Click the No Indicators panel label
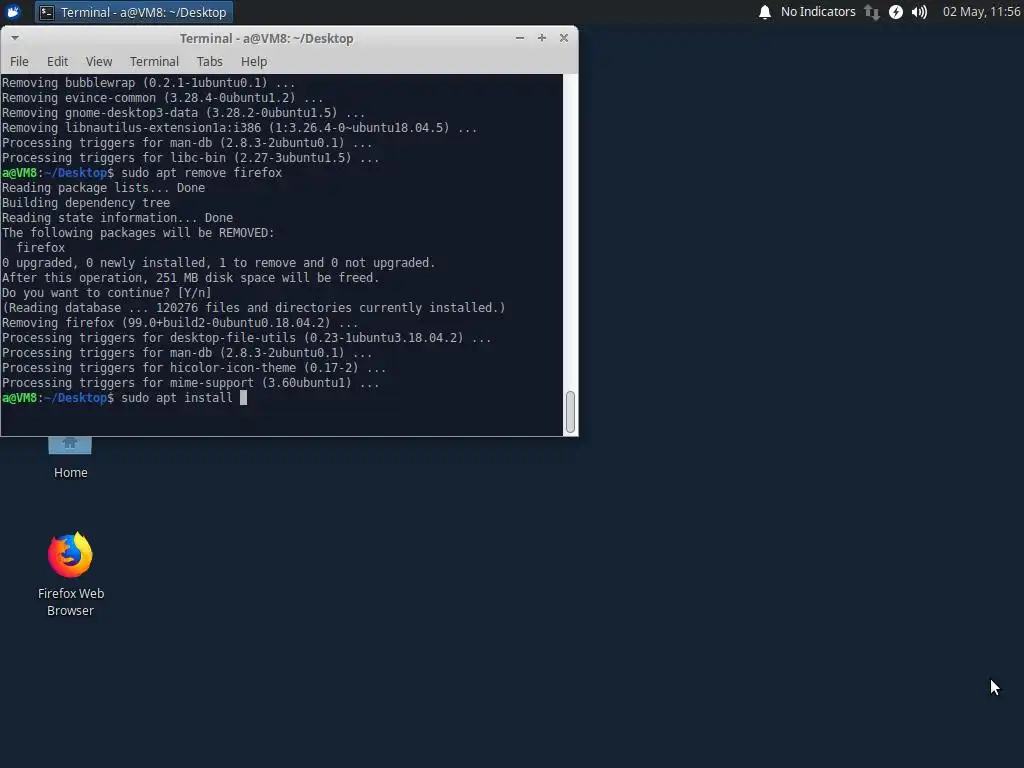The image size is (1024, 768). point(818,12)
